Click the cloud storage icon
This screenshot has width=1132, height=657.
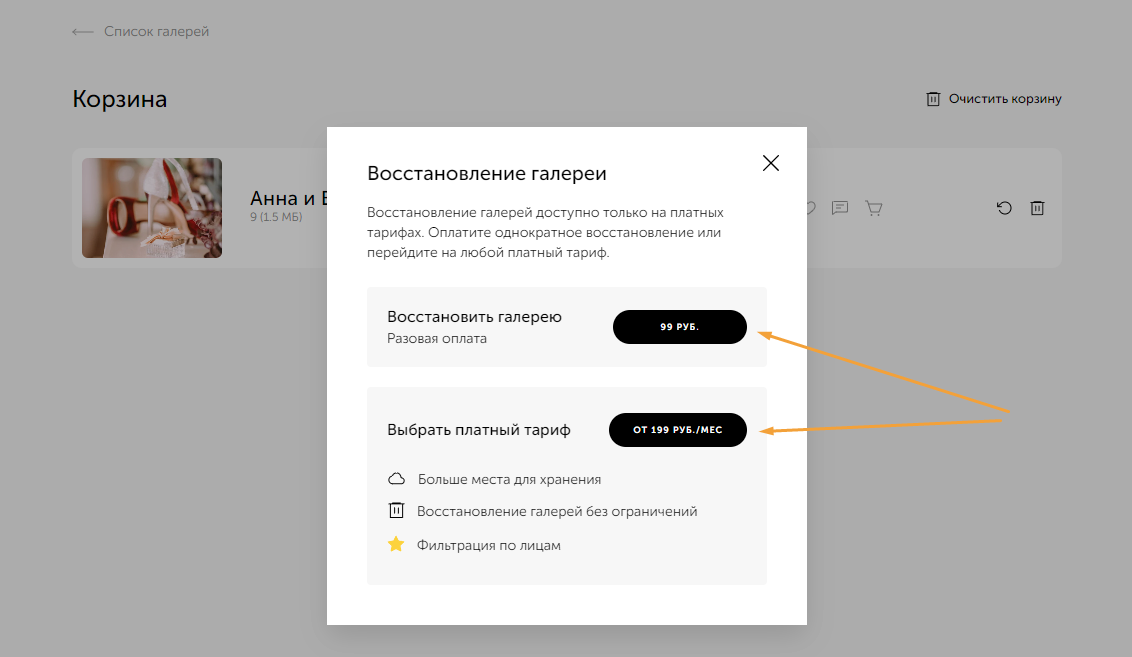pos(396,479)
